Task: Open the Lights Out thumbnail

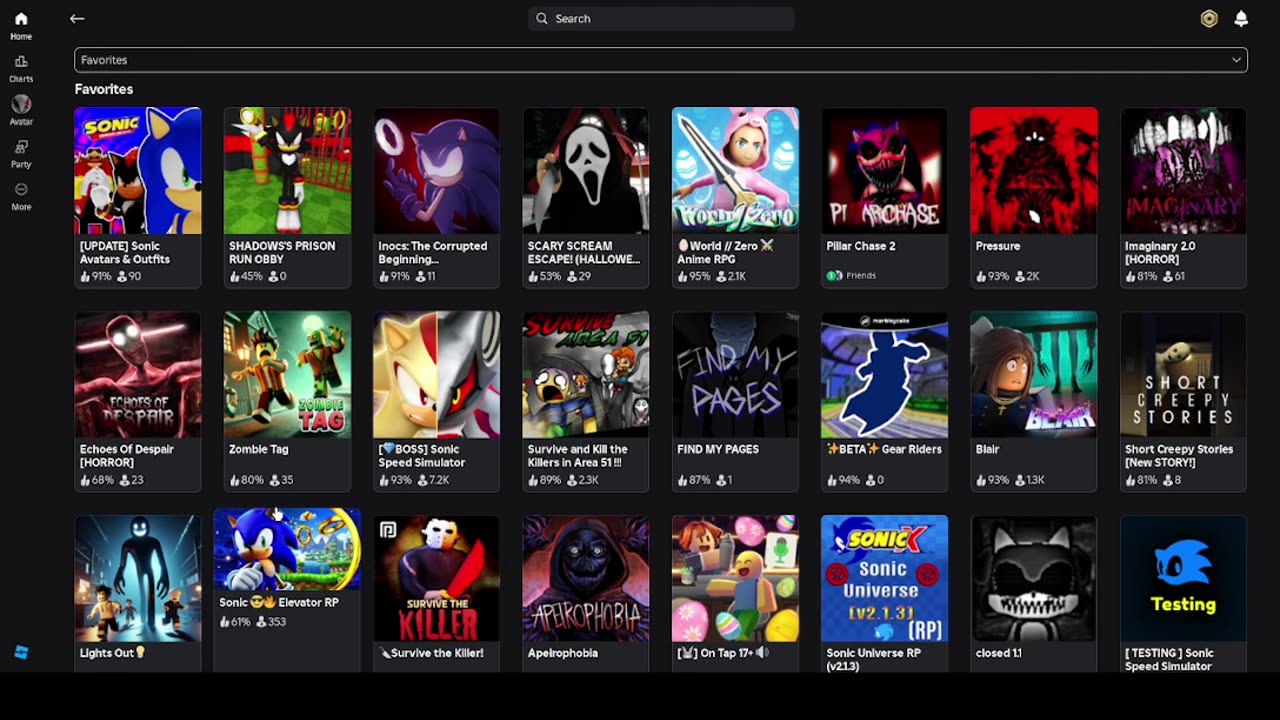Action: point(138,578)
